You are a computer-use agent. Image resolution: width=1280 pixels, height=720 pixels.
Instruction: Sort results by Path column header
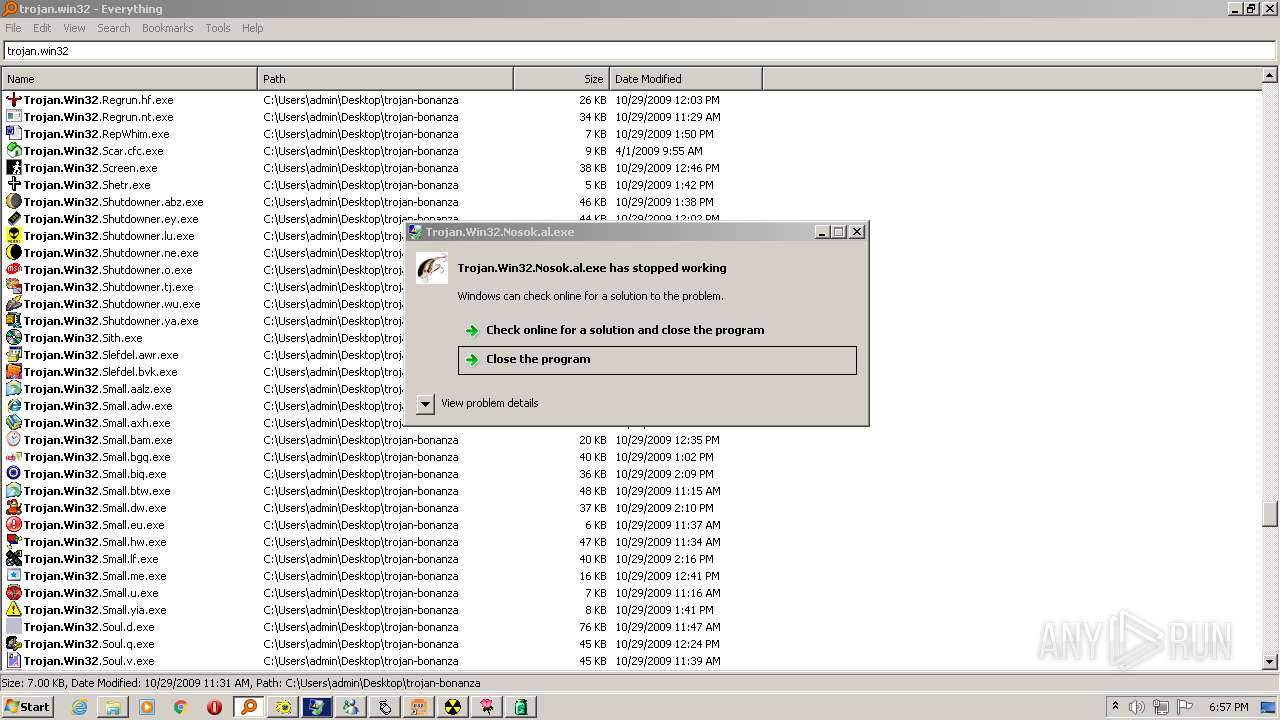385,79
